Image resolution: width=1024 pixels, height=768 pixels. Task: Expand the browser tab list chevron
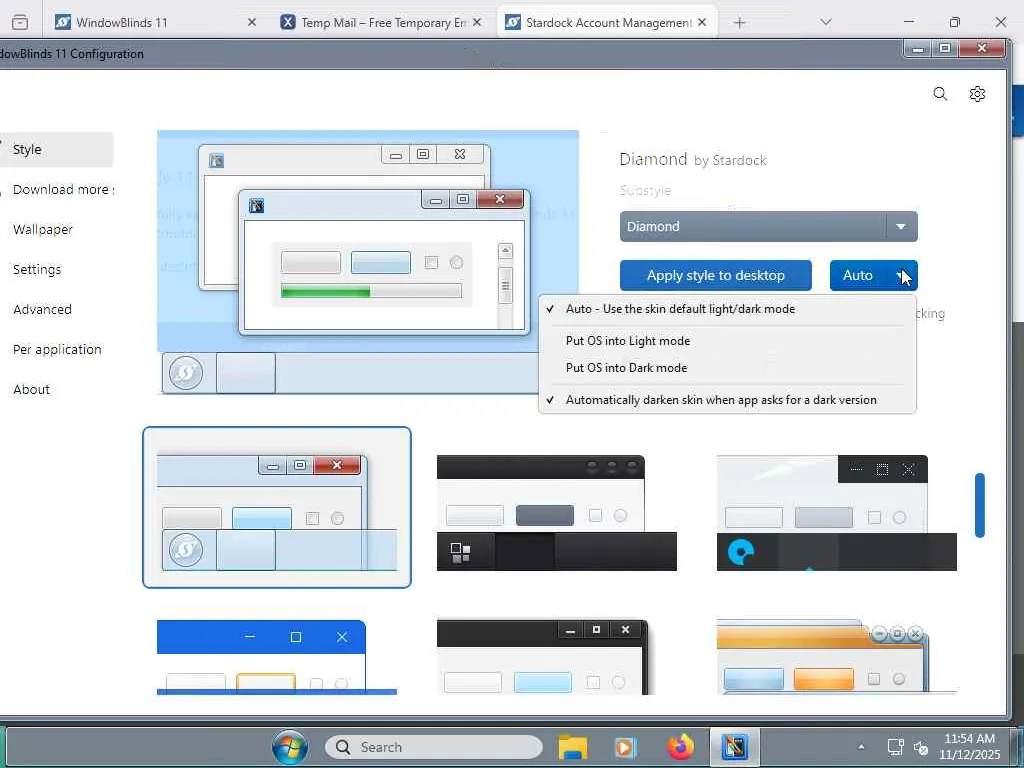click(x=826, y=22)
